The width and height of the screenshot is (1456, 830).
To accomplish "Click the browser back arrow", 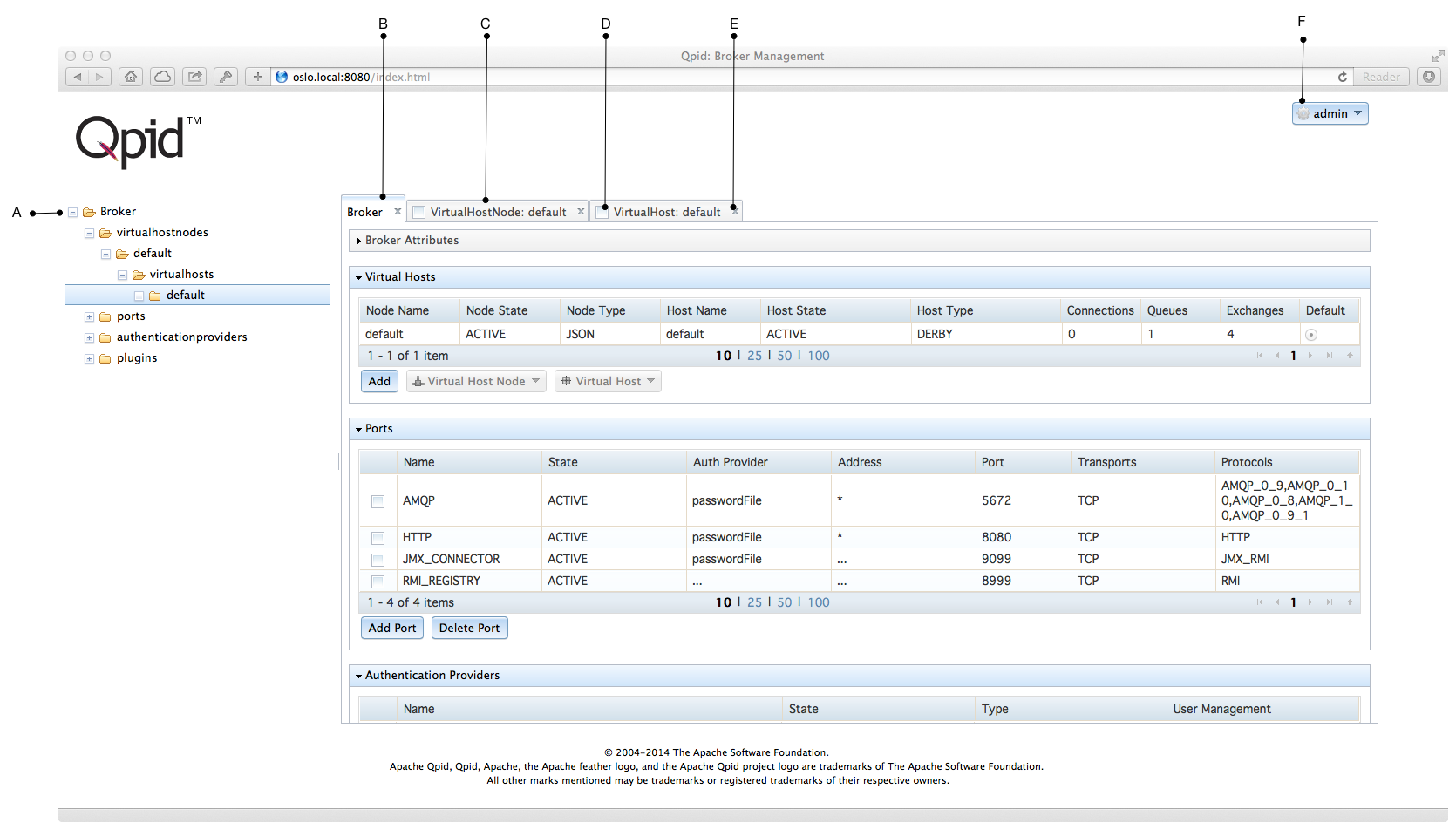I will pos(78,77).
